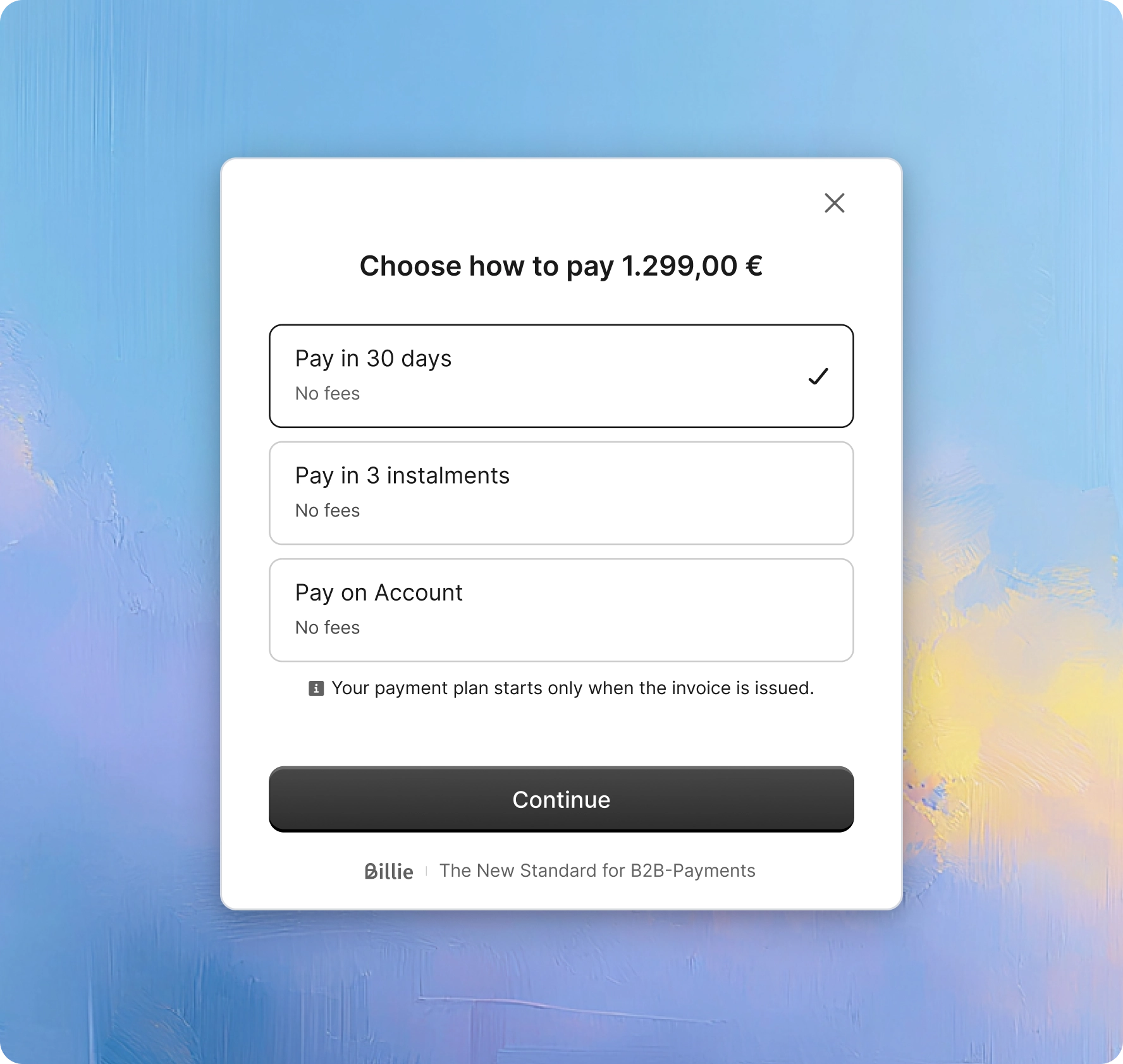Image resolution: width=1123 pixels, height=1064 pixels.
Task: Click the No fees text under Pay on Account
Action: point(327,627)
